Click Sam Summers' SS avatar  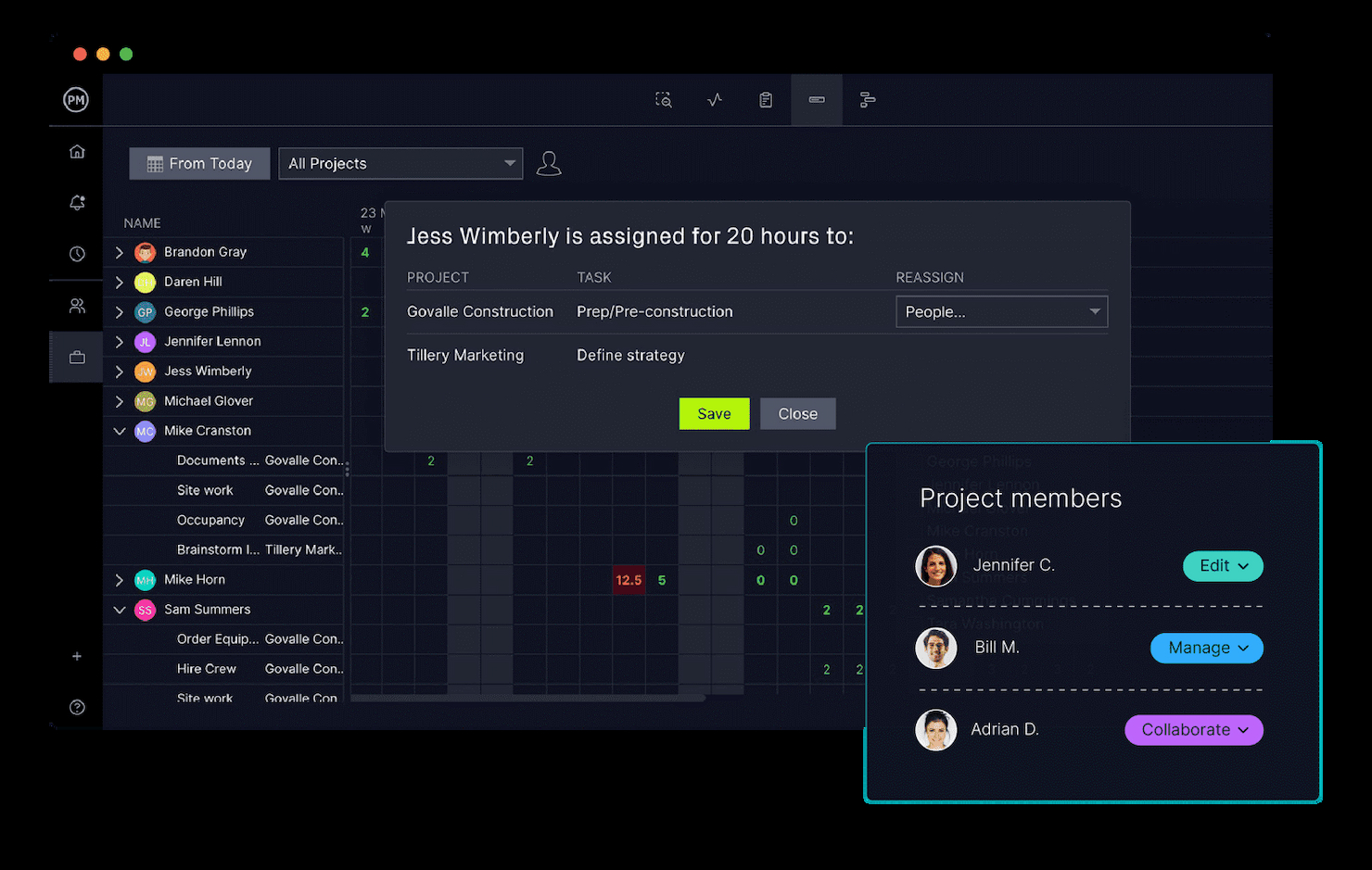[x=145, y=610]
